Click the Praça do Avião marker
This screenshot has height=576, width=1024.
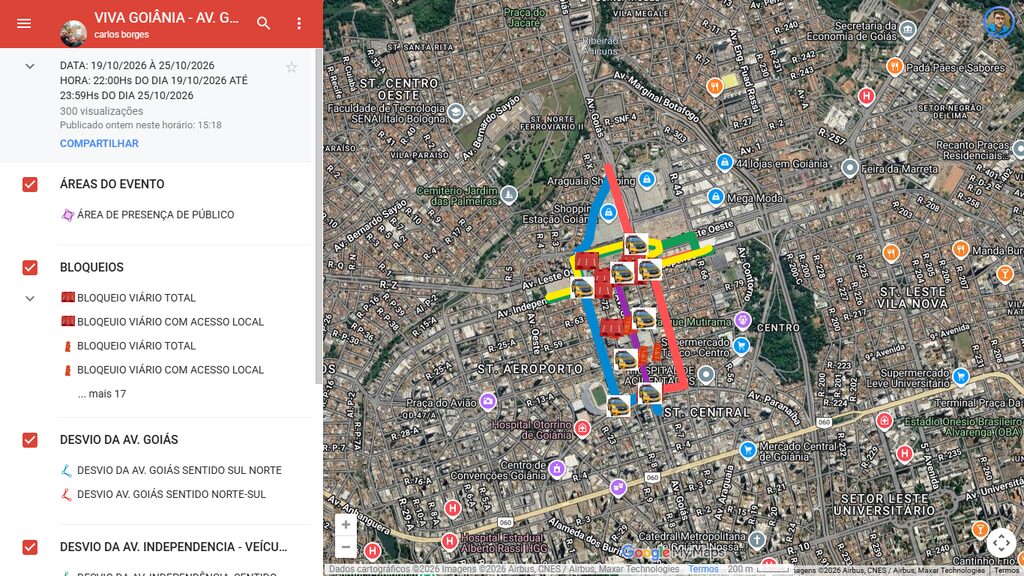pos(488,401)
